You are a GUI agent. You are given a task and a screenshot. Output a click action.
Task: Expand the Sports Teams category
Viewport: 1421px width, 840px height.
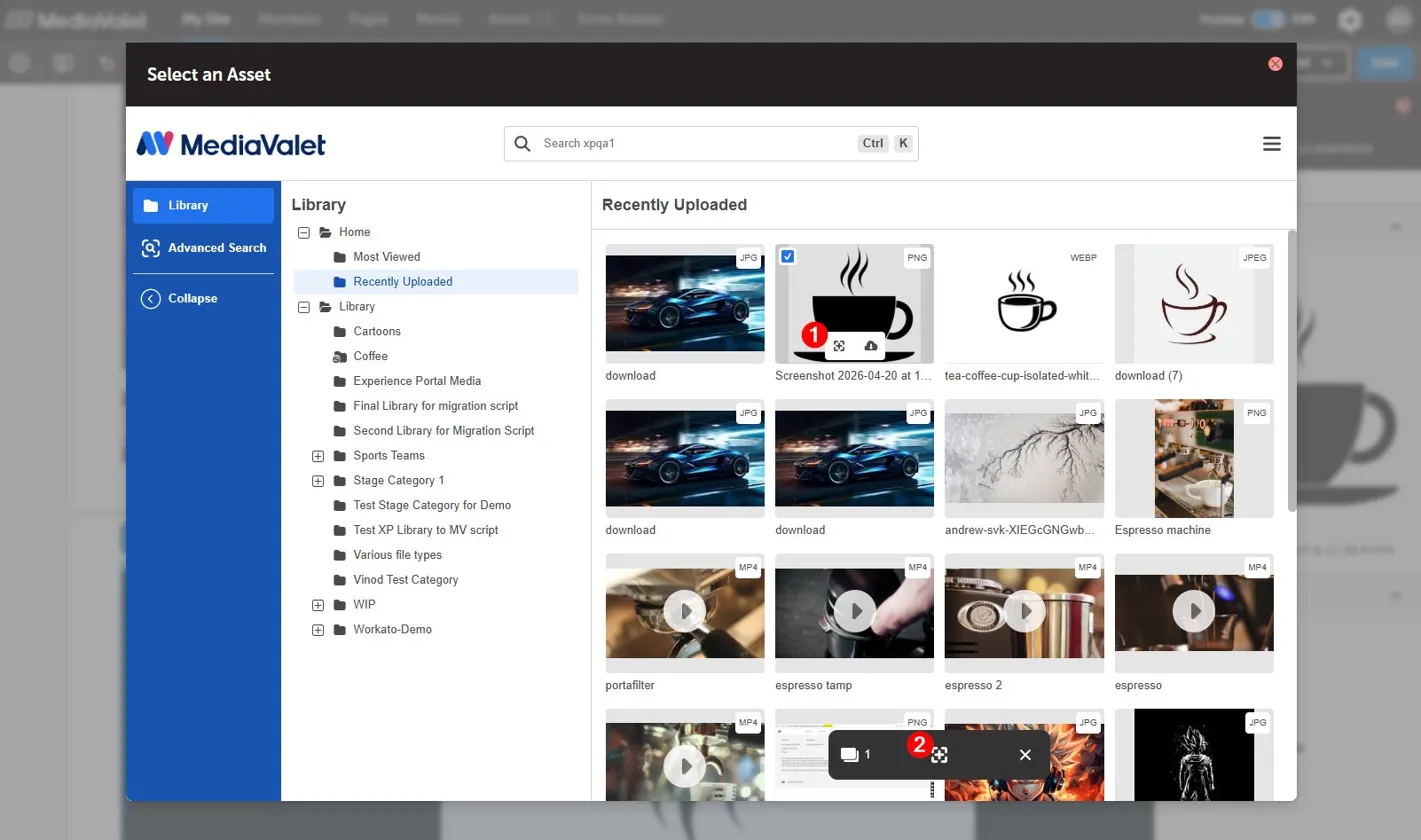[318, 456]
